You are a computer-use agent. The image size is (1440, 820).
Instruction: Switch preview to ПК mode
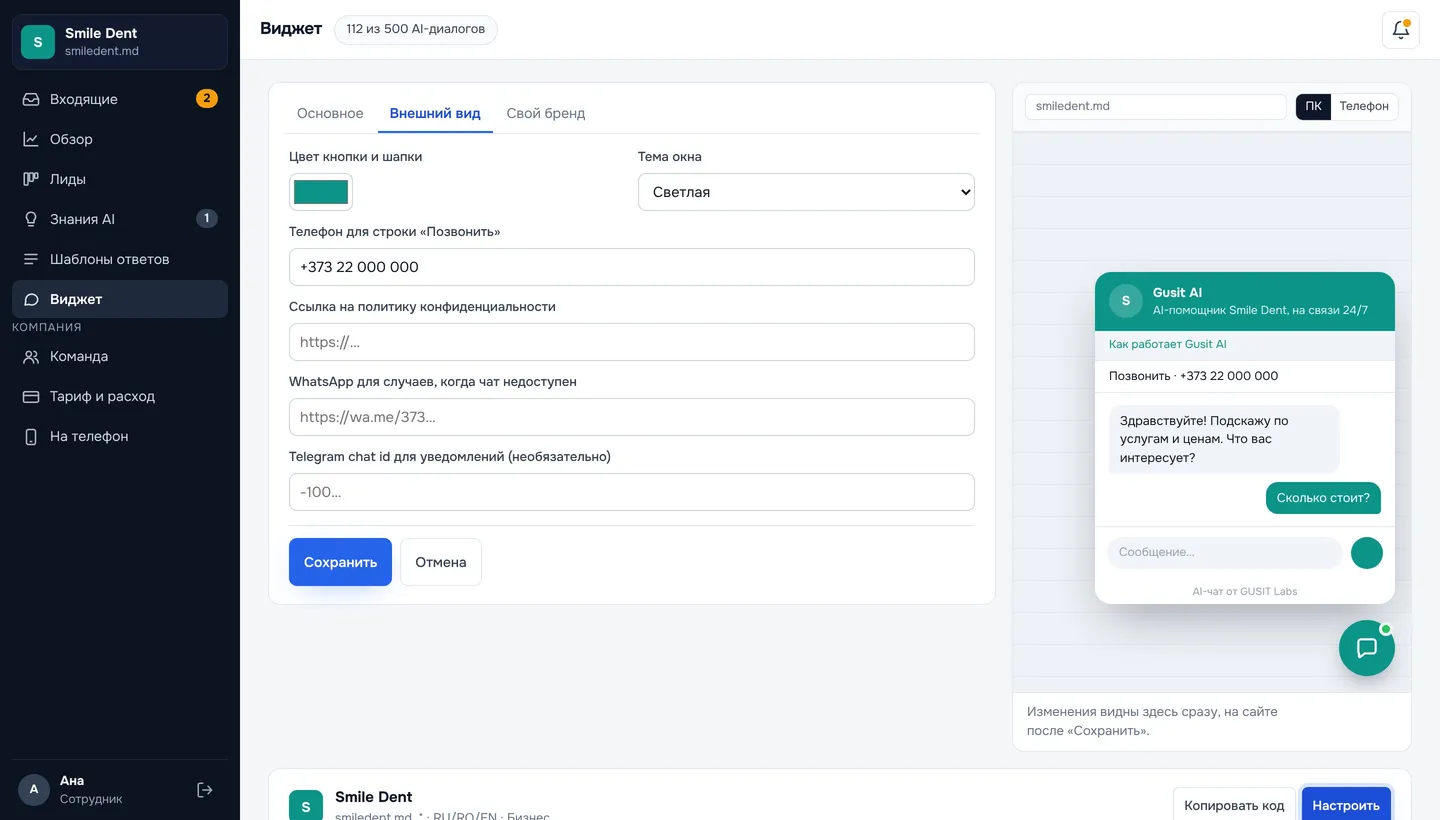coord(1313,106)
